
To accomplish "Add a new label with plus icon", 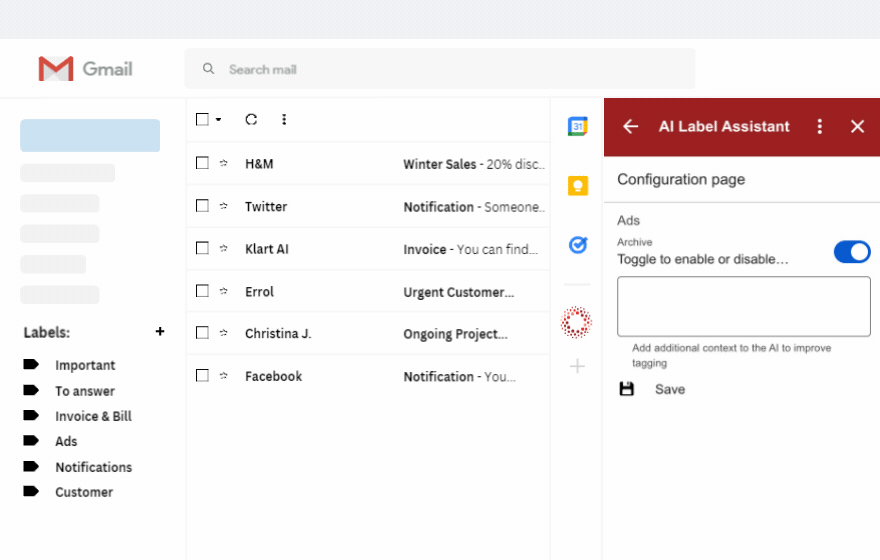I will (x=160, y=331).
